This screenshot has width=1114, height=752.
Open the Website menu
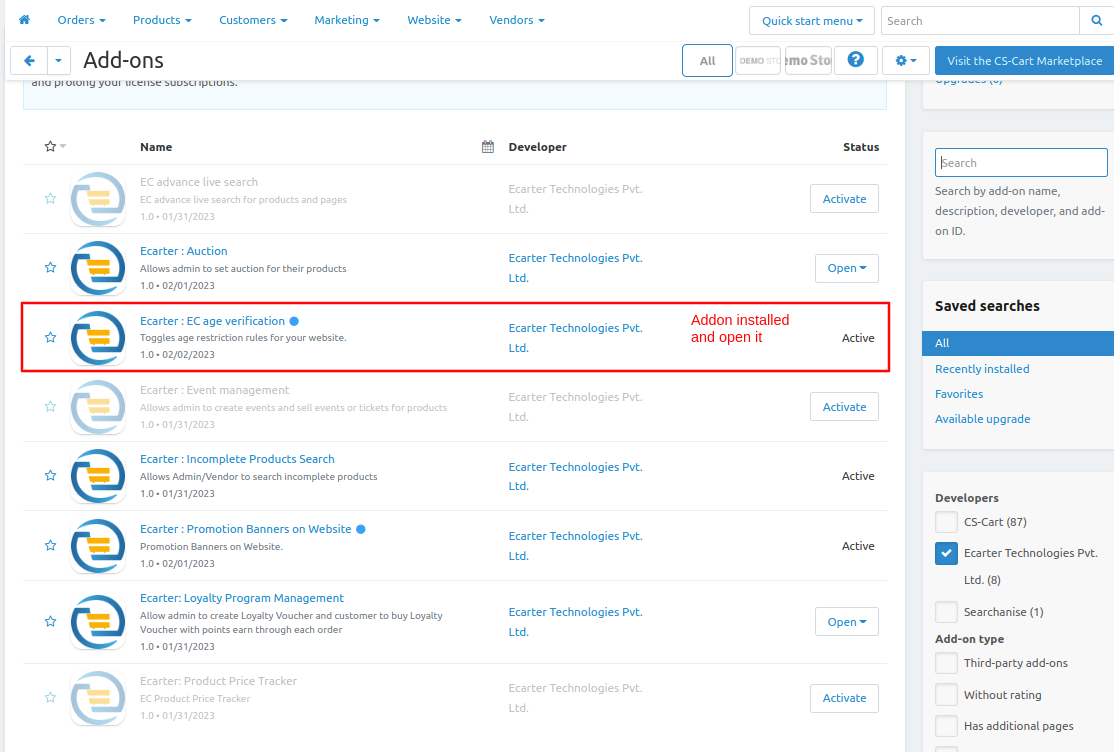[434, 20]
